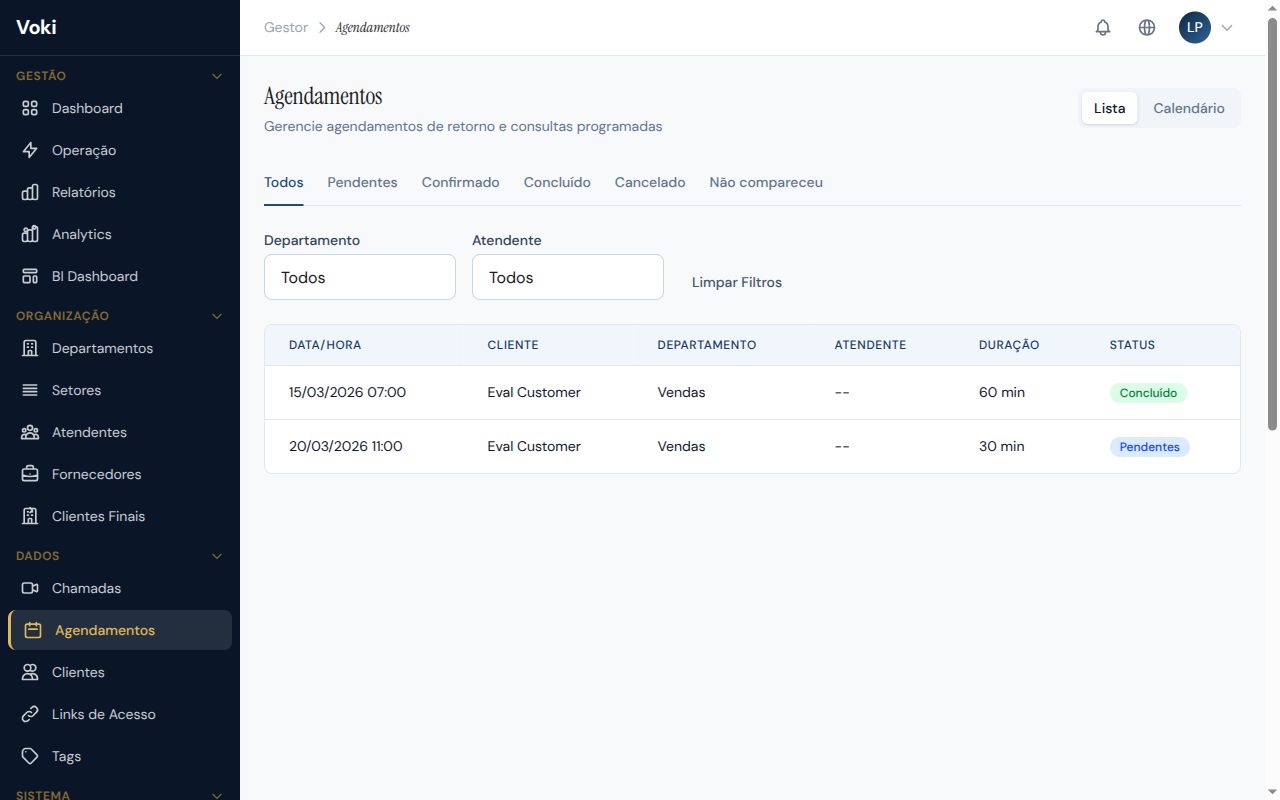This screenshot has width=1280, height=800.
Task: Open the Departamento filter dropdown
Action: (x=360, y=277)
